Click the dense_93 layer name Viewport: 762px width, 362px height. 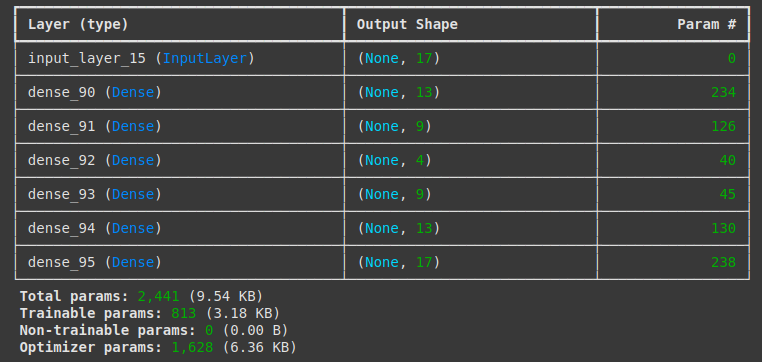coord(61,194)
